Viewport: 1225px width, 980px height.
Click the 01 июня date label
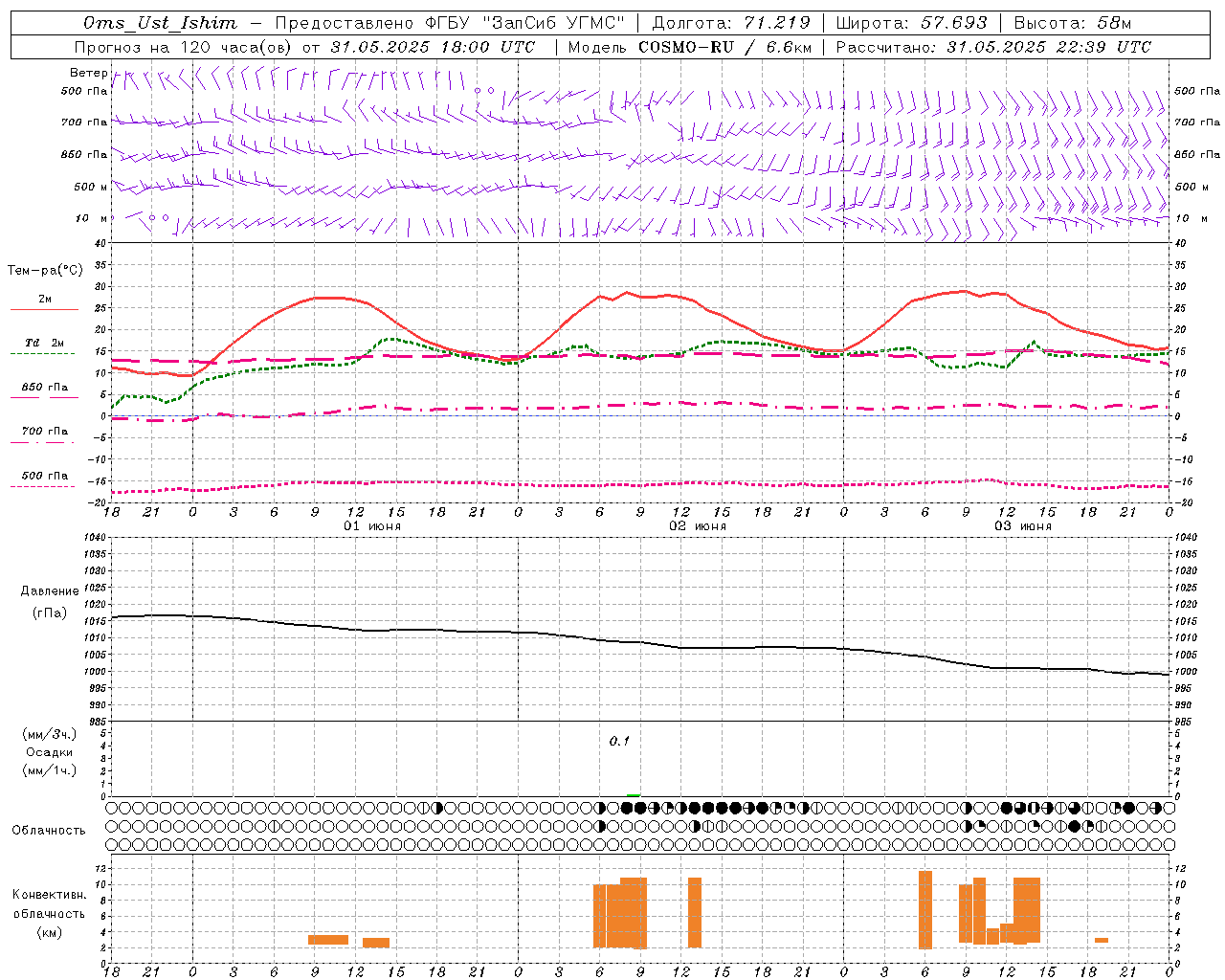pos(372,526)
